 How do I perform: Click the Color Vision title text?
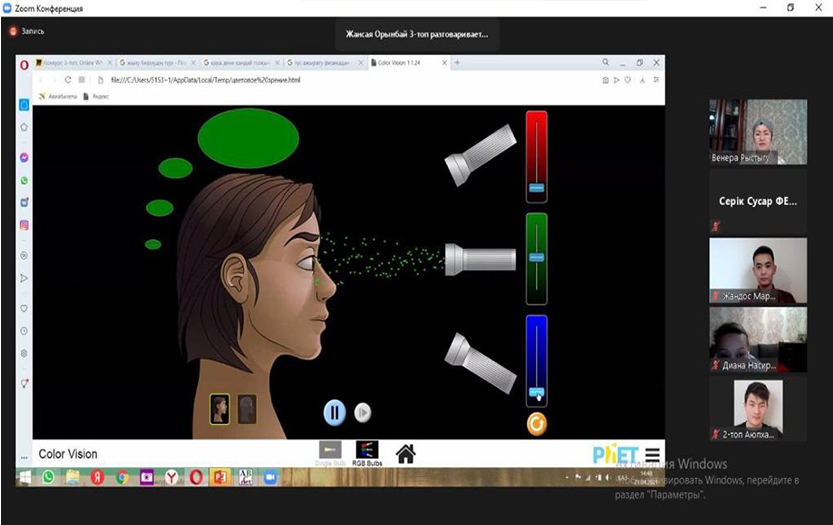68,454
